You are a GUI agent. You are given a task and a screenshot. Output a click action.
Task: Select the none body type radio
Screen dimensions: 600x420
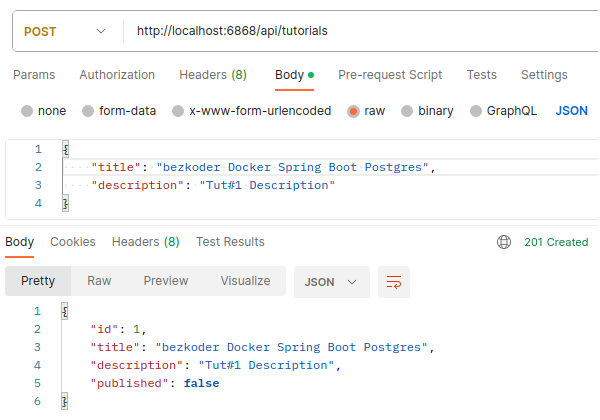click(27, 111)
